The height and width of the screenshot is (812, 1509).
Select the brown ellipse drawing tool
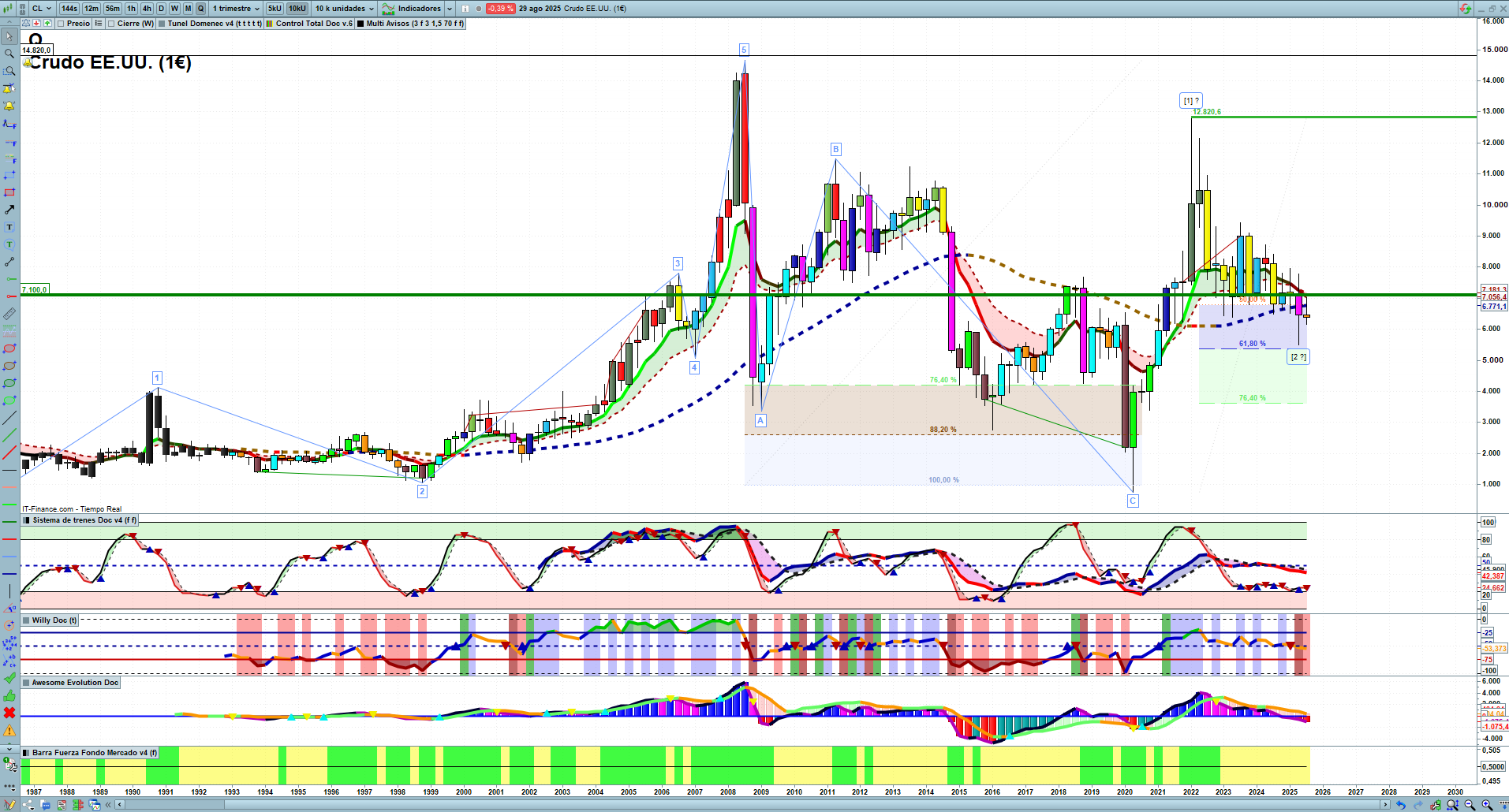9,366
